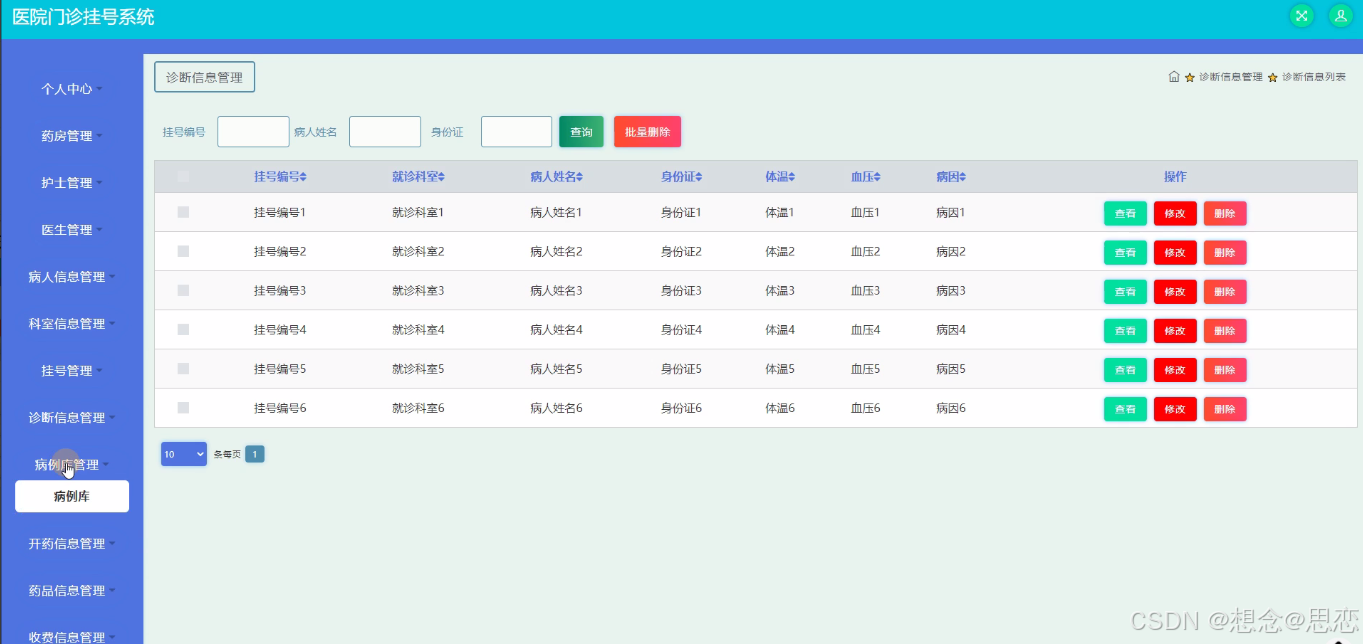
Task: Click 查看 for 挂号编号4 row
Action: (x=1125, y=330)
